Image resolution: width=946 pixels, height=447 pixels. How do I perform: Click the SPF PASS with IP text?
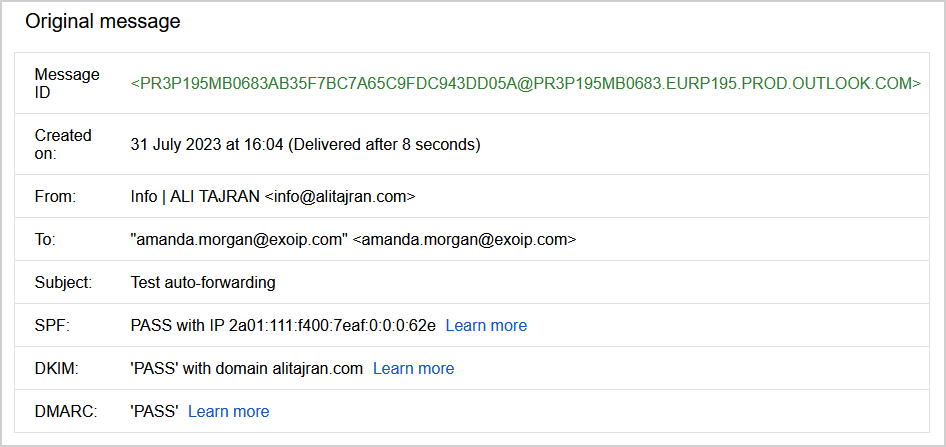pos(283,326)
